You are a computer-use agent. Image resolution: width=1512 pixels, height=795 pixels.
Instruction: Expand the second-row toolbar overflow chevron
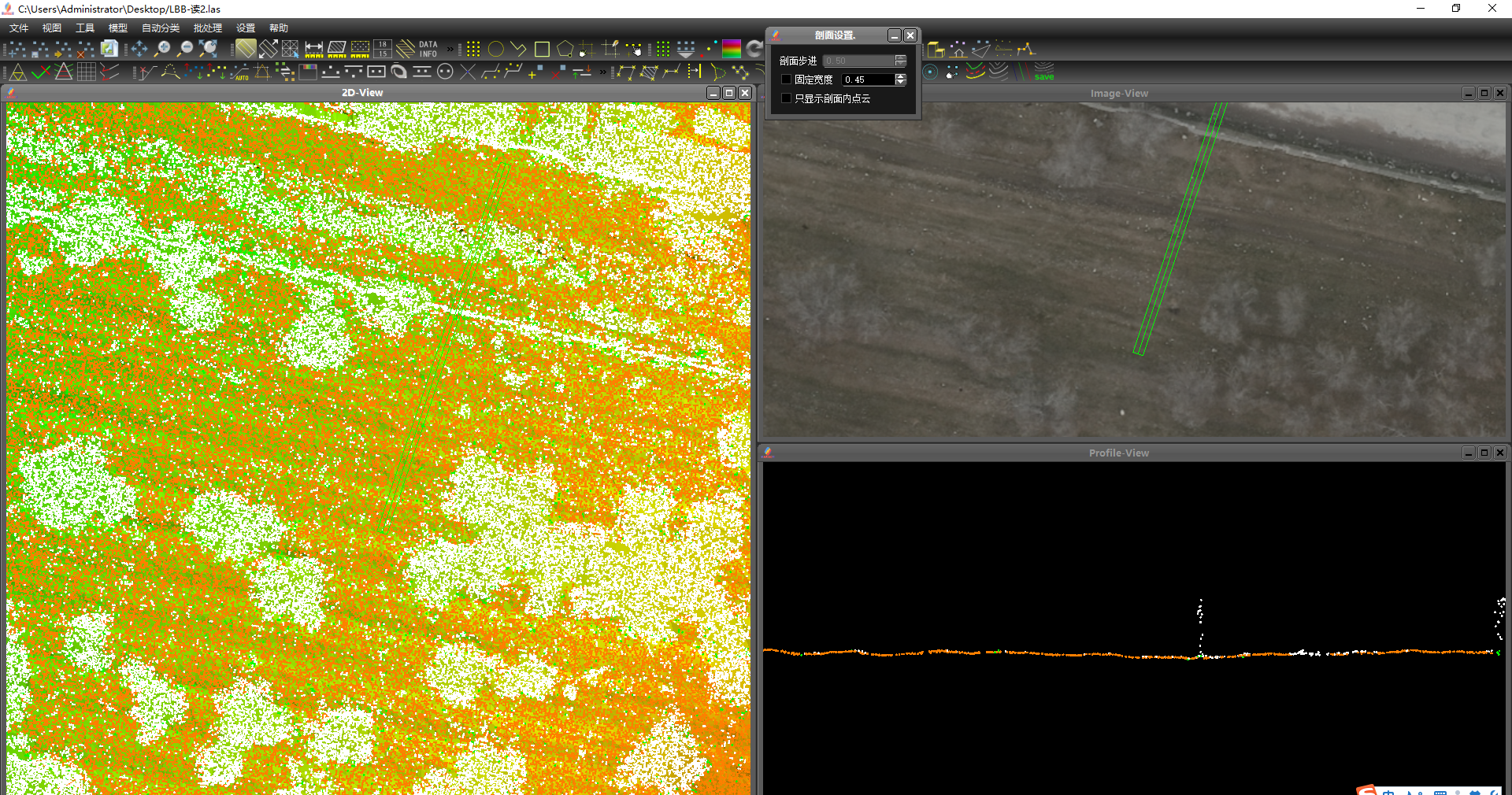(603, 72)
